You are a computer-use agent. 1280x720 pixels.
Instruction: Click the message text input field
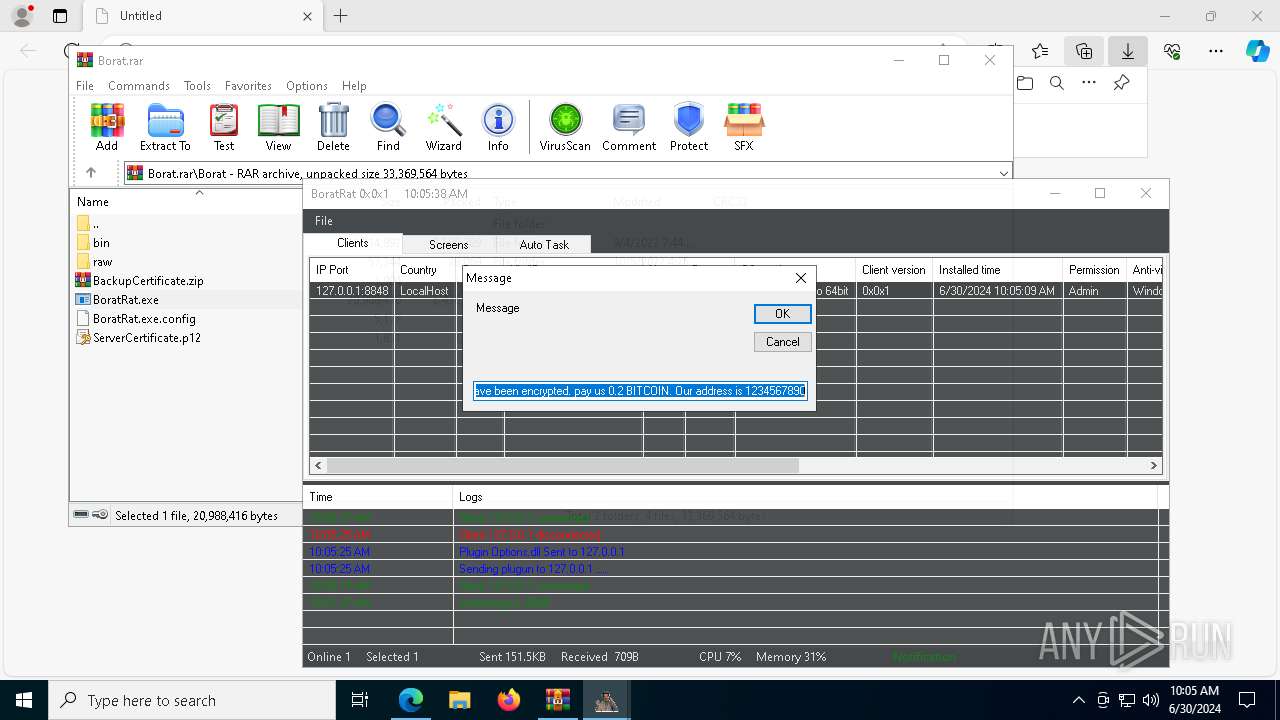point(640,390)
